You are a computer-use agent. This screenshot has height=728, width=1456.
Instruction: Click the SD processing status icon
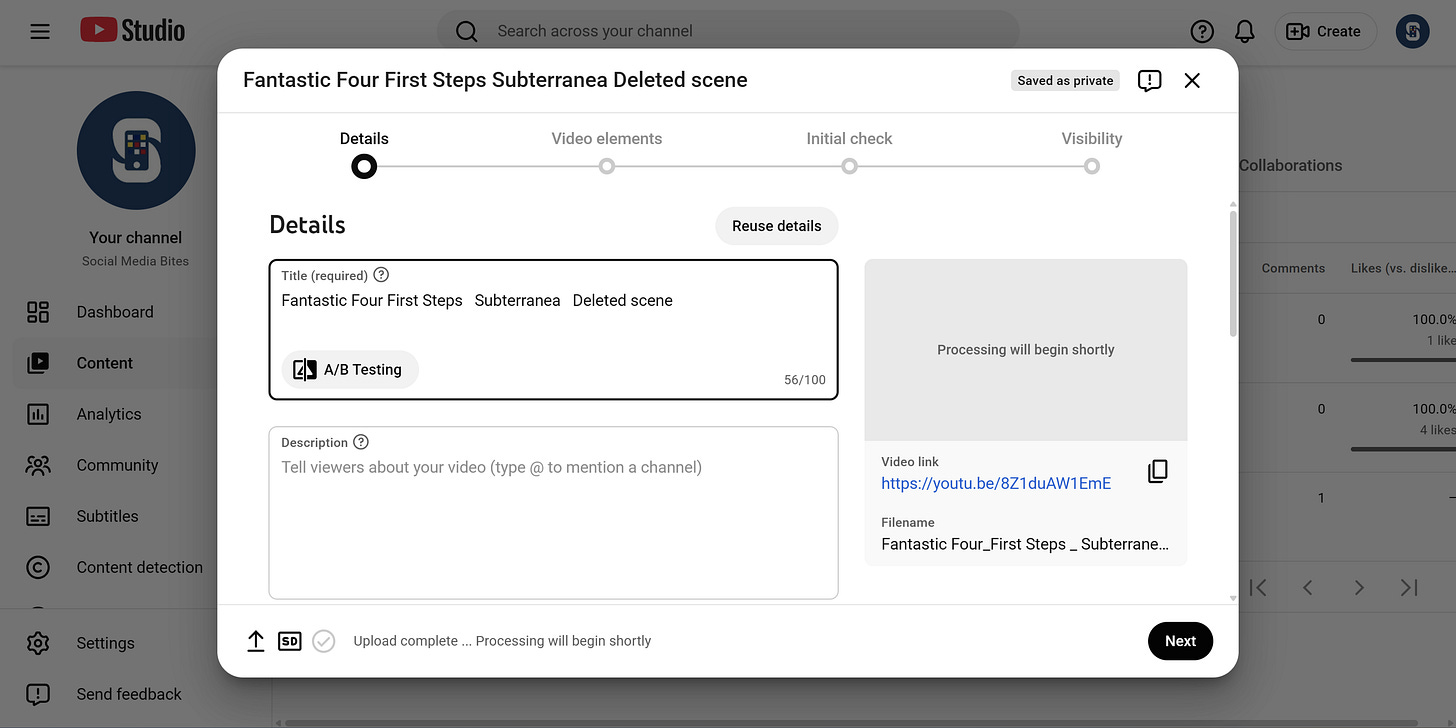(x=289, y=641)
